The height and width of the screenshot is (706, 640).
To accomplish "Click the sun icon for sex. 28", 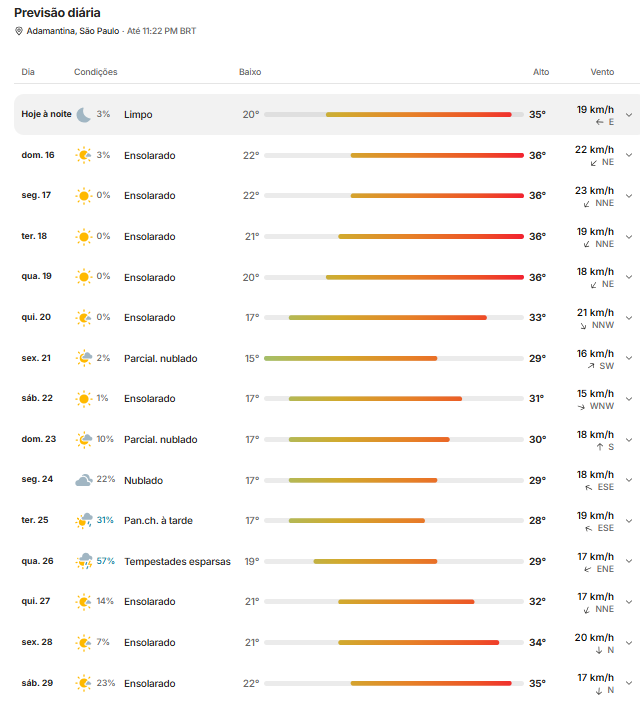I will tap(83, 643).
